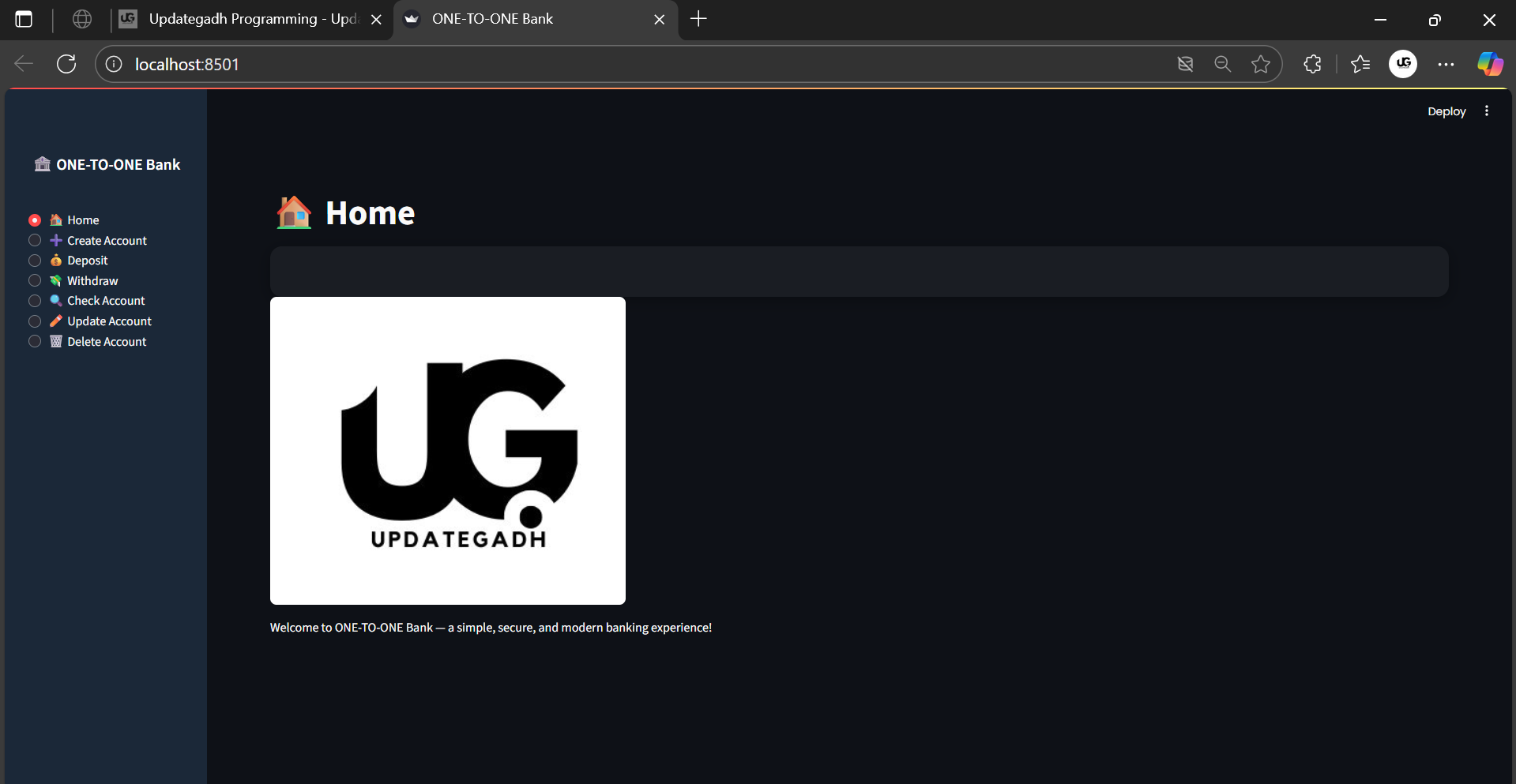
Task: Click the Deploy button
Action: pos(1446,111)
